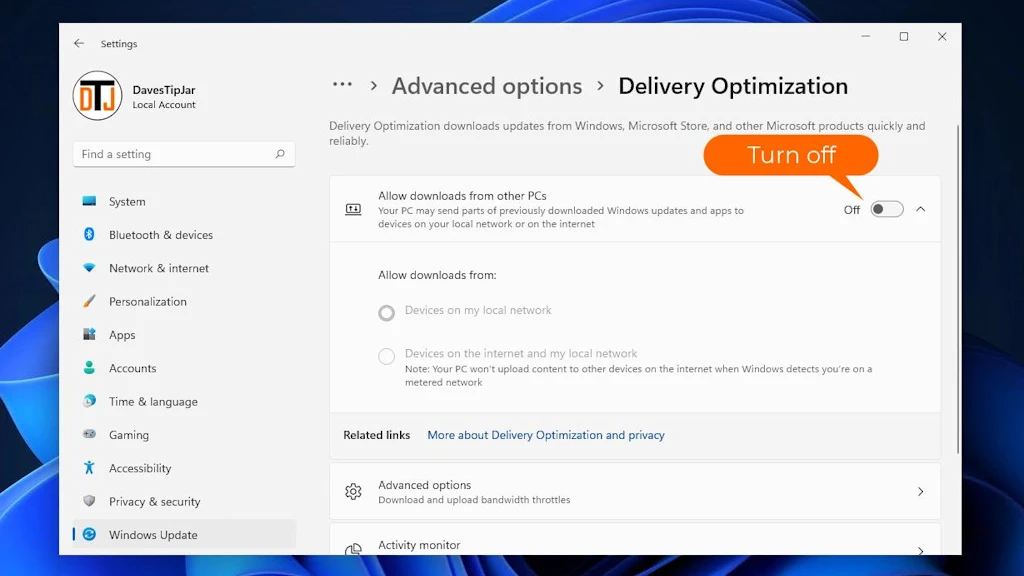
Task: Click Activity monitor title text
Action: click(x=419, y=545)
